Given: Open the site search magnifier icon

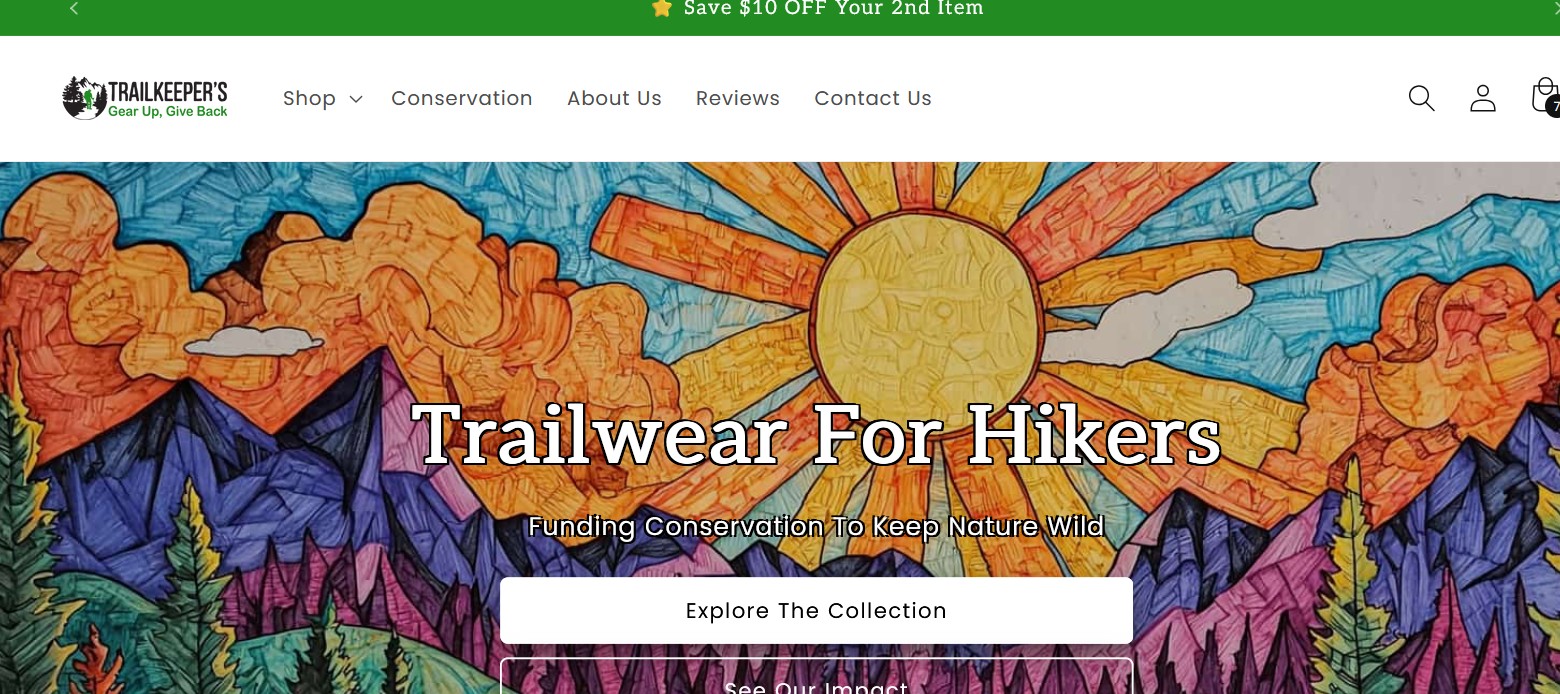Looking at the screenshot, I should coord(1421,98).
